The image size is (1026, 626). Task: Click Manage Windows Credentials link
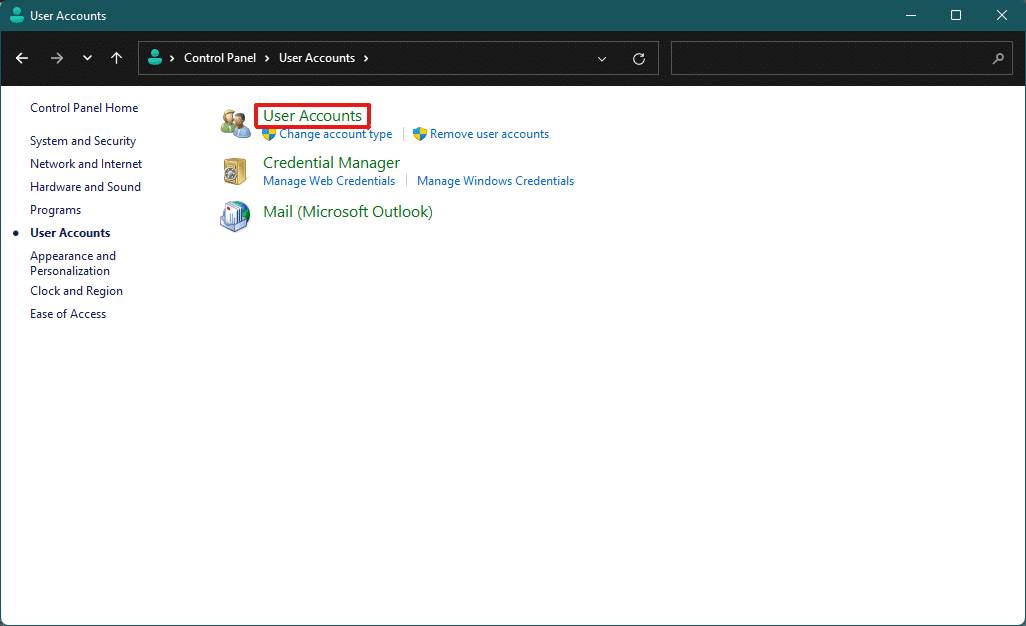point(495,181)
